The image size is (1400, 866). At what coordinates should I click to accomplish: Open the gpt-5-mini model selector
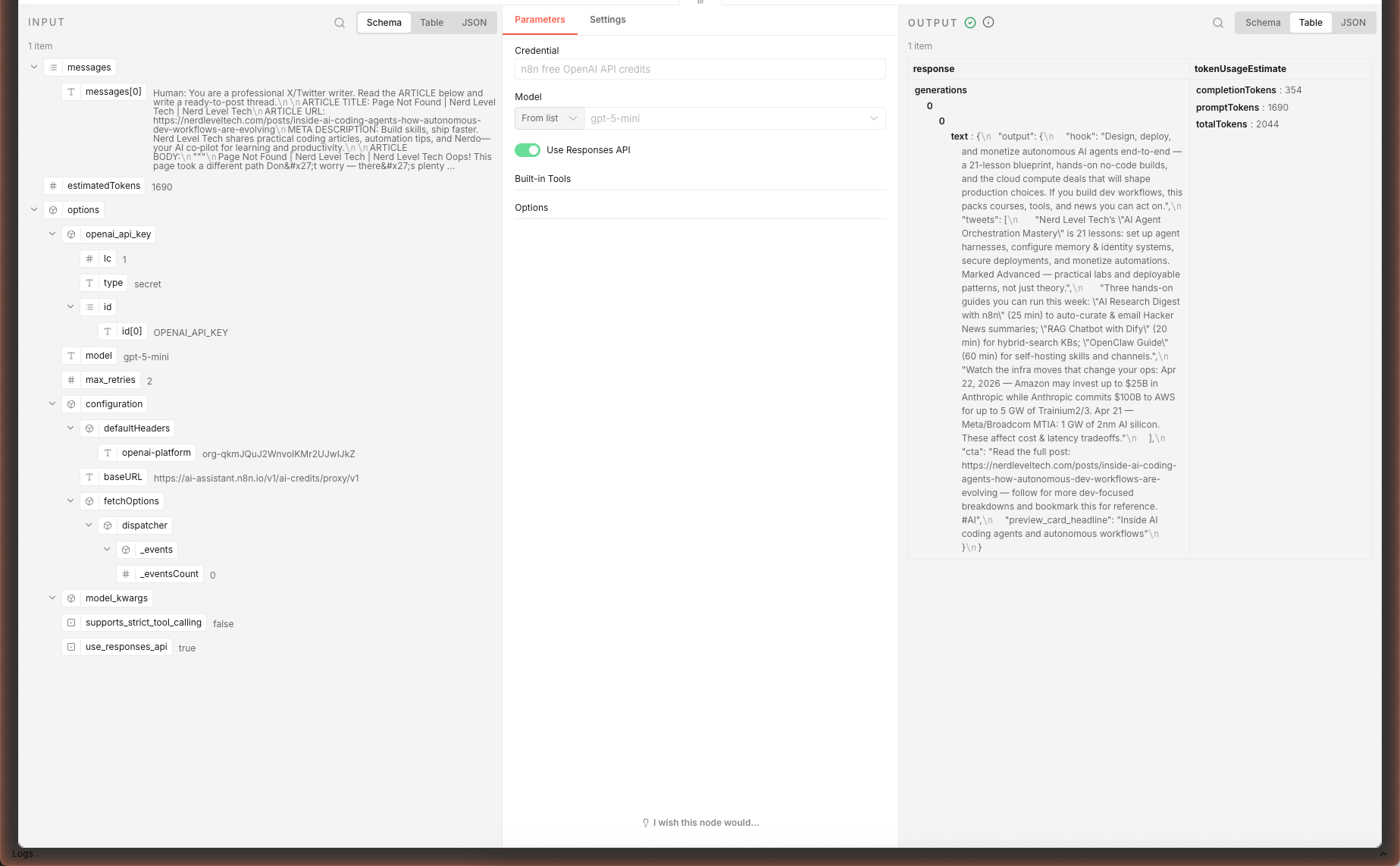(734, 118)
